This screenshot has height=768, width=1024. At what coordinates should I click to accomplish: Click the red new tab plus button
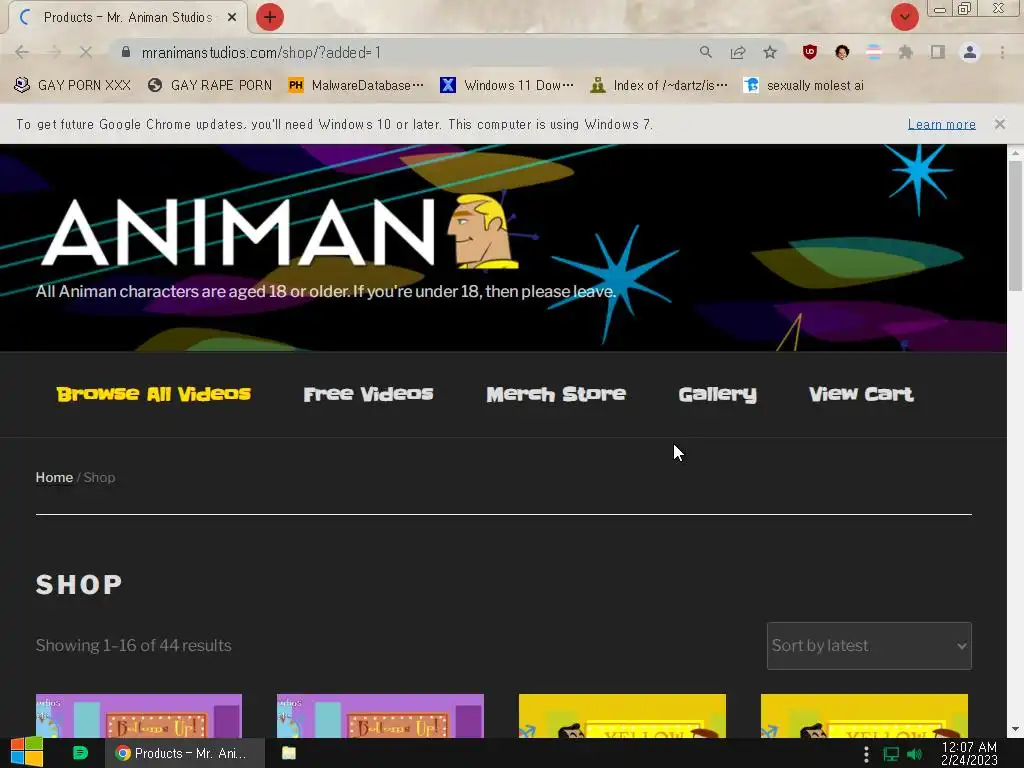click(270, 17)
